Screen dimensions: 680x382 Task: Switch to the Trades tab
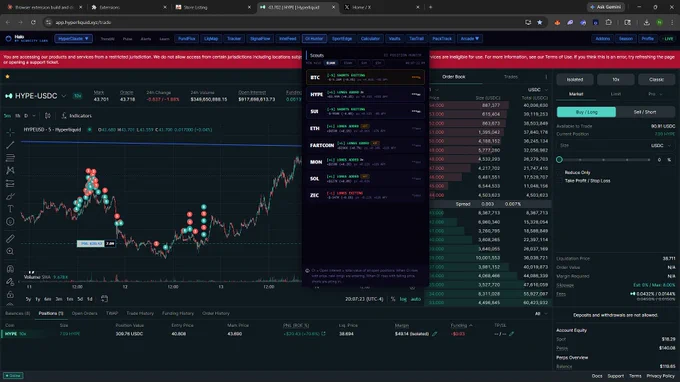coord(511,77)
